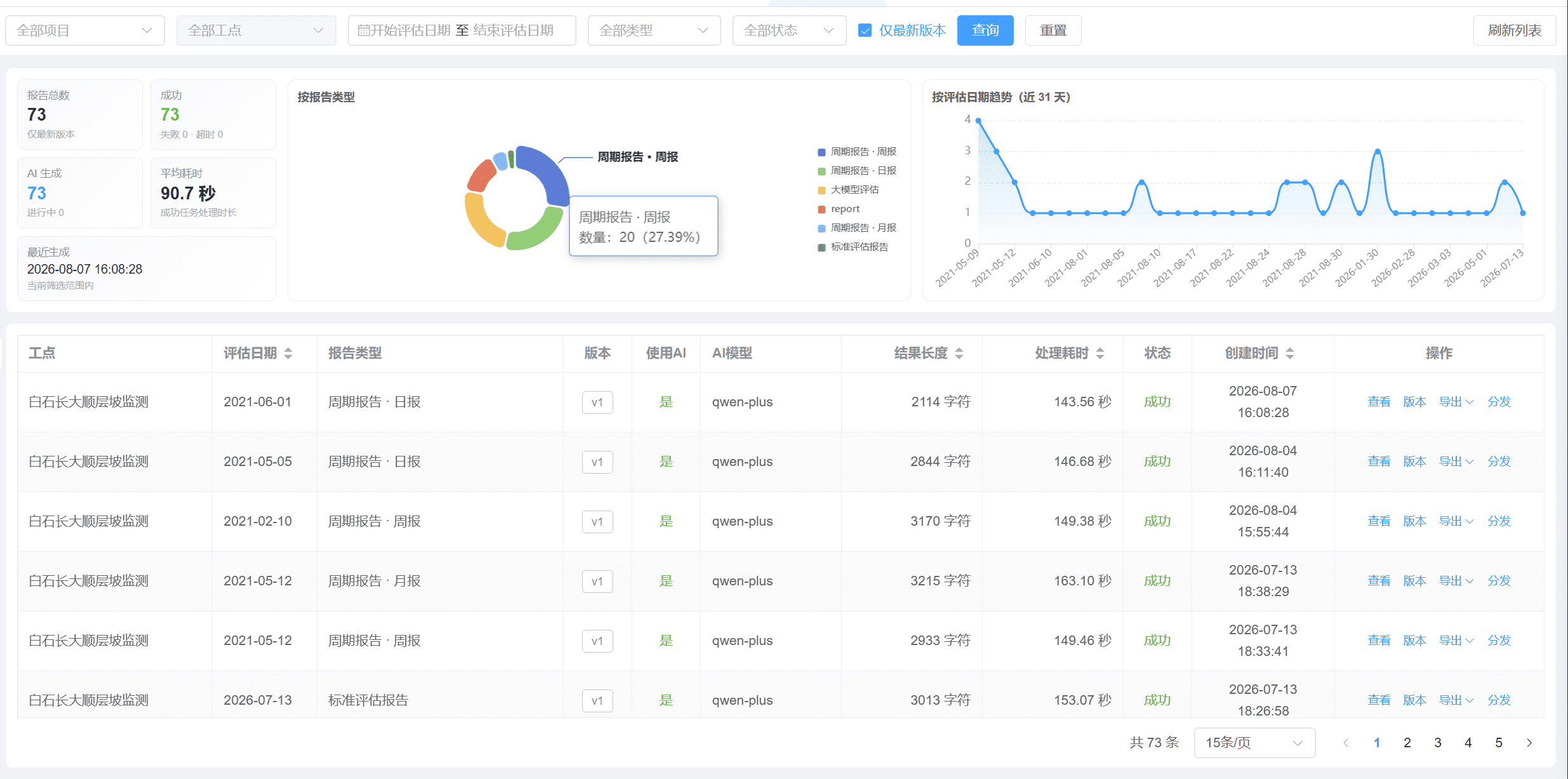Expand 导出 for 2021-06-01 report
Viewport: 1568px width, 779px height.
click(1456, 402)
